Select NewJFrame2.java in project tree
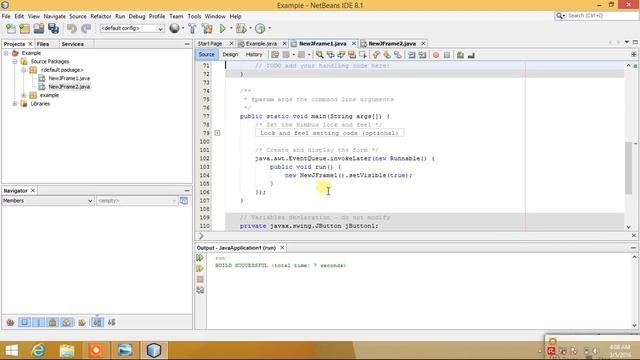This screenshot has width=640, height=360. [69, 87]
